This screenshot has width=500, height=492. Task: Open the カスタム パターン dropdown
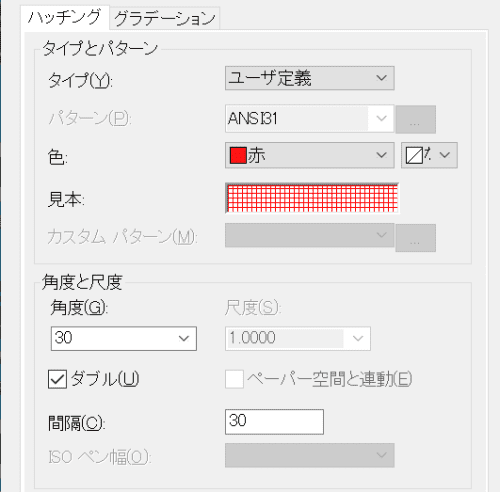(x=310, y=235)
